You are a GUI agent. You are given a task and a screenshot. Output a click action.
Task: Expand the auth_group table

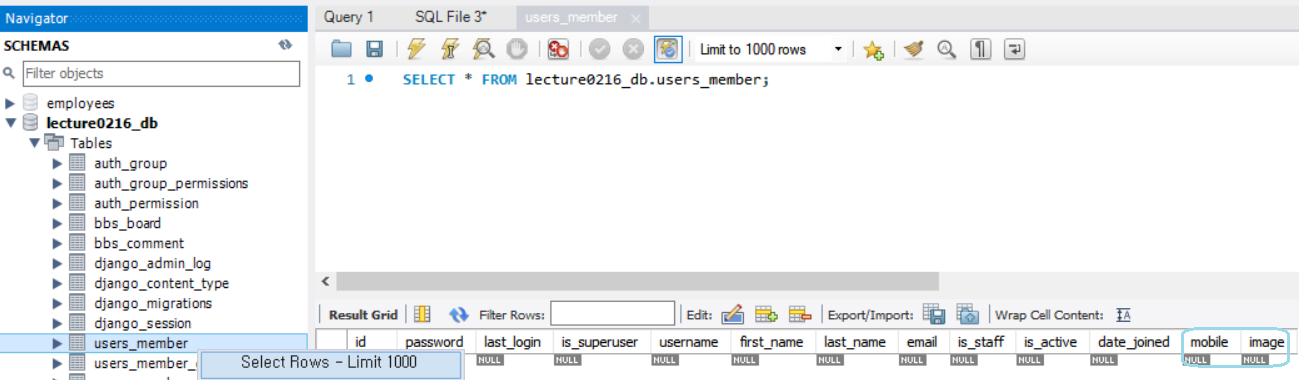click(58, 163)
